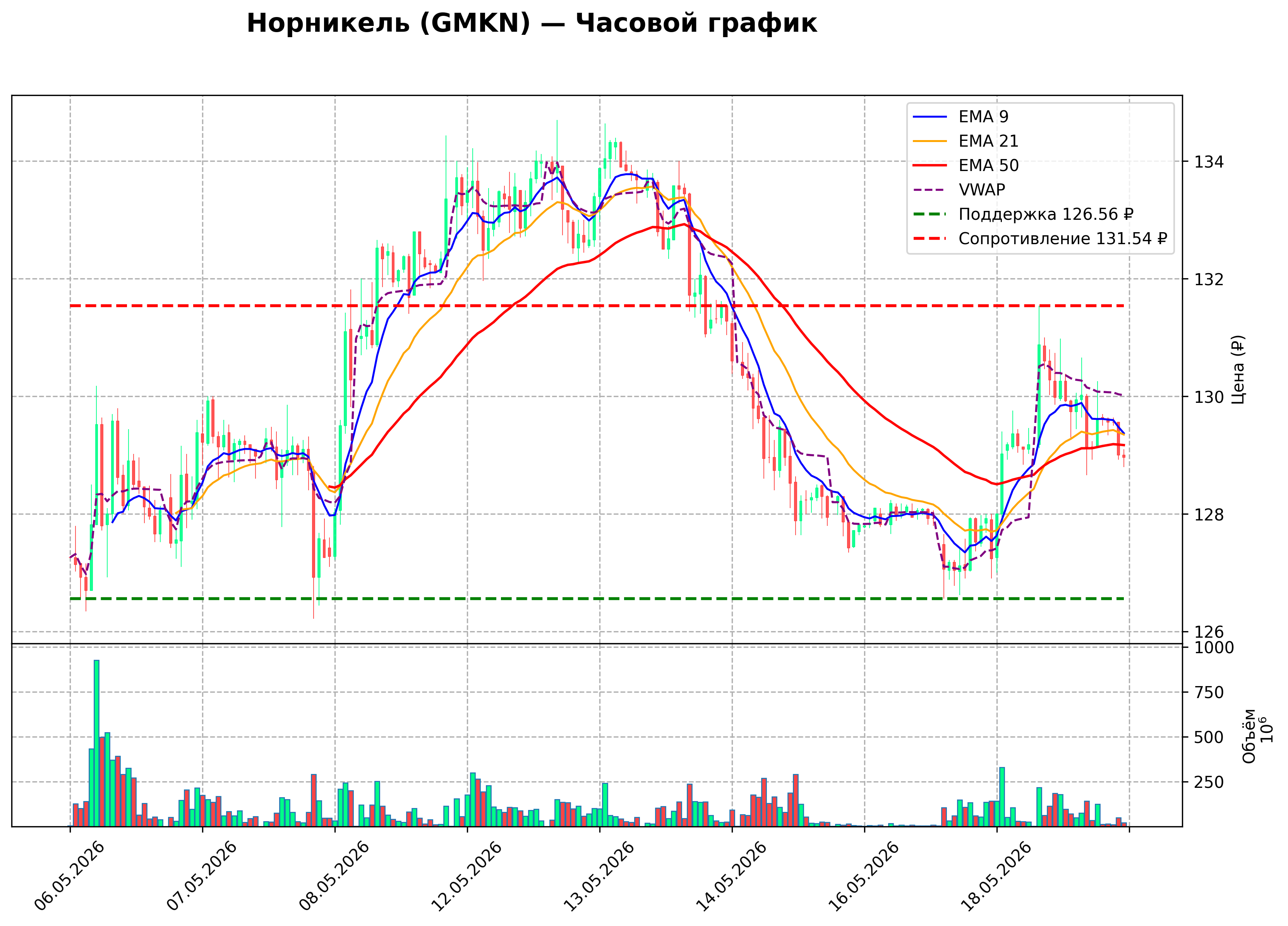Click the volume axis tick "1000"
The width and height of the screenshot is (1288, 926).
(1214, 648)
